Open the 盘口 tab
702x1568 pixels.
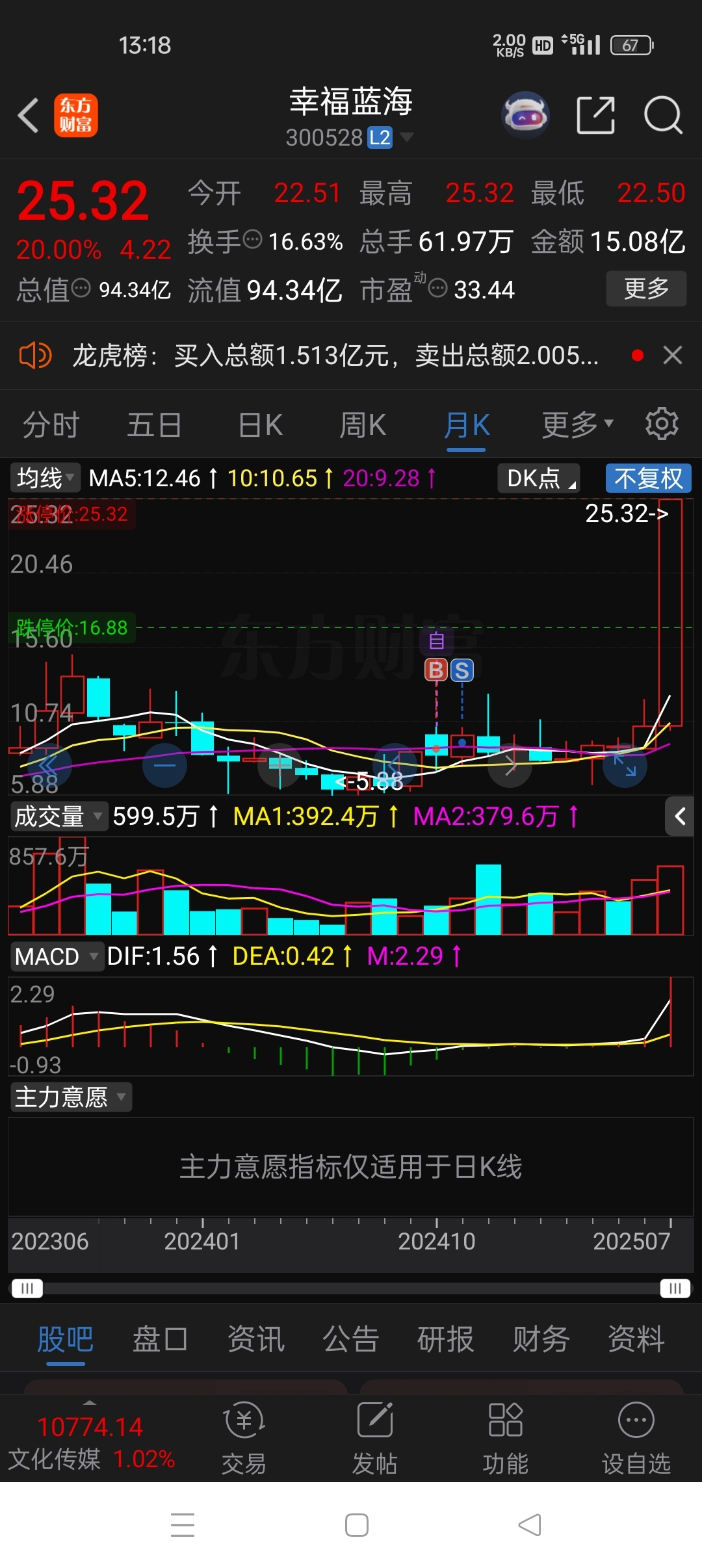pyautogui.click(x=160, y=1339)
